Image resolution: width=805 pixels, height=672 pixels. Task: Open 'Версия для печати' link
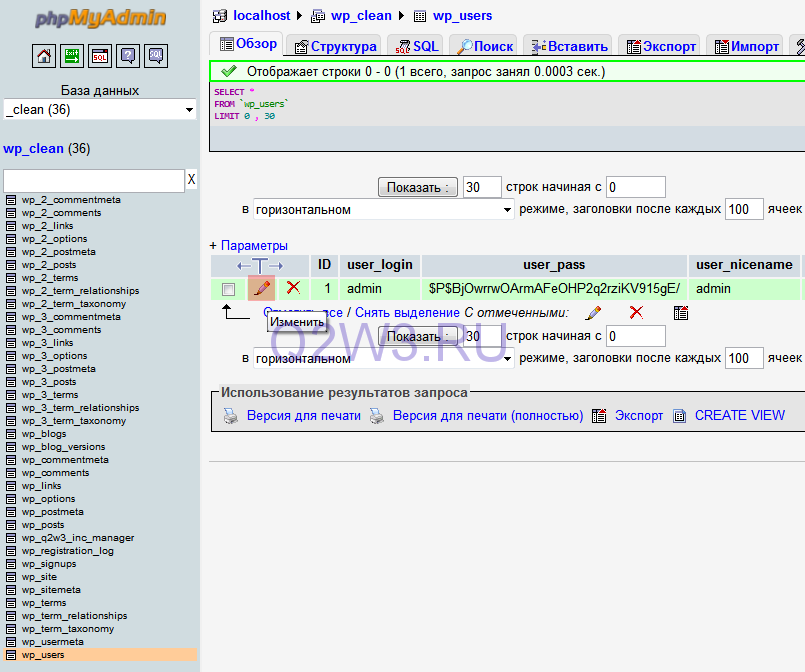pyautogui.click(x=304, y=415)
